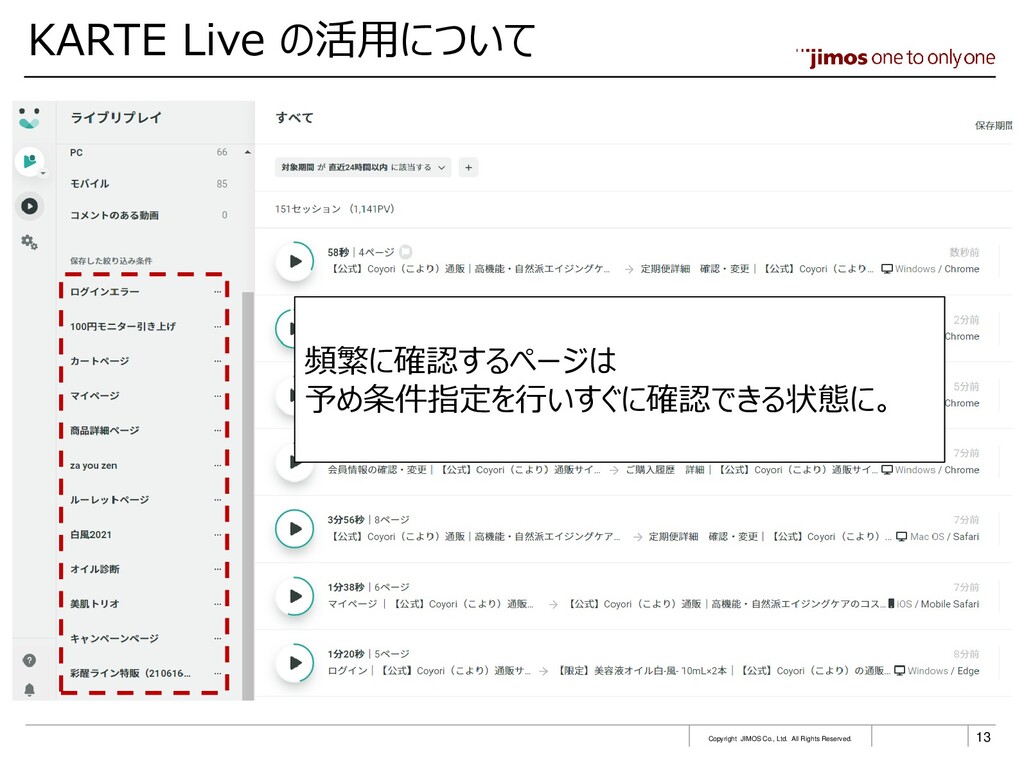Image resolution: width=1024 pixels, height=759 pixels.
Task: Open the settings gears icon
Action: 29,242
